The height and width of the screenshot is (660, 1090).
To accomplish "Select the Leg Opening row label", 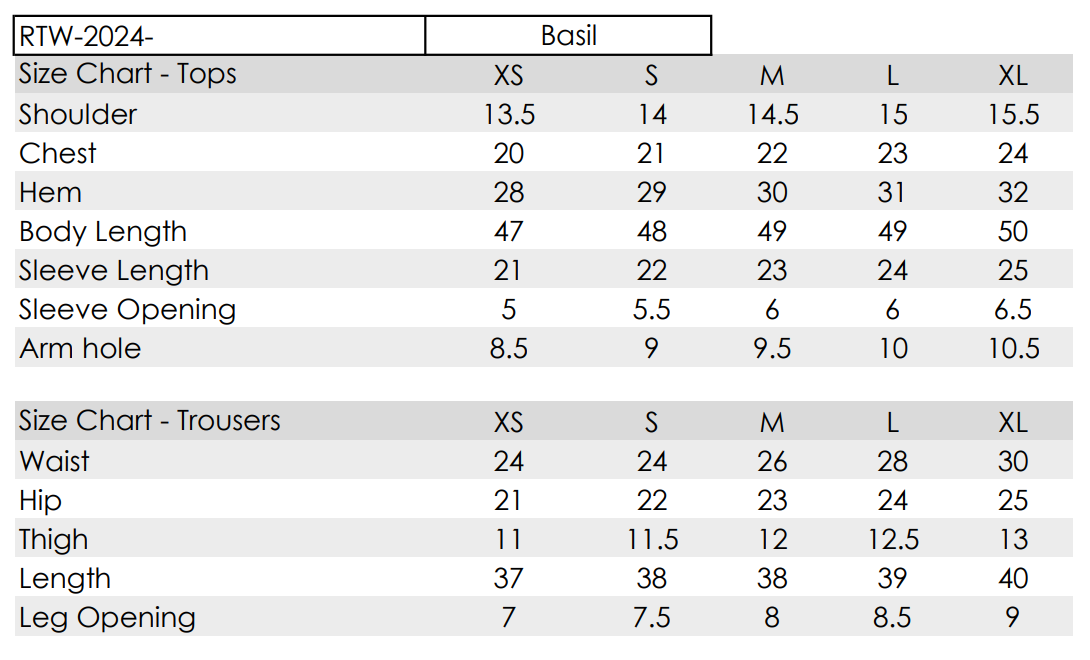I will (107, 618).
